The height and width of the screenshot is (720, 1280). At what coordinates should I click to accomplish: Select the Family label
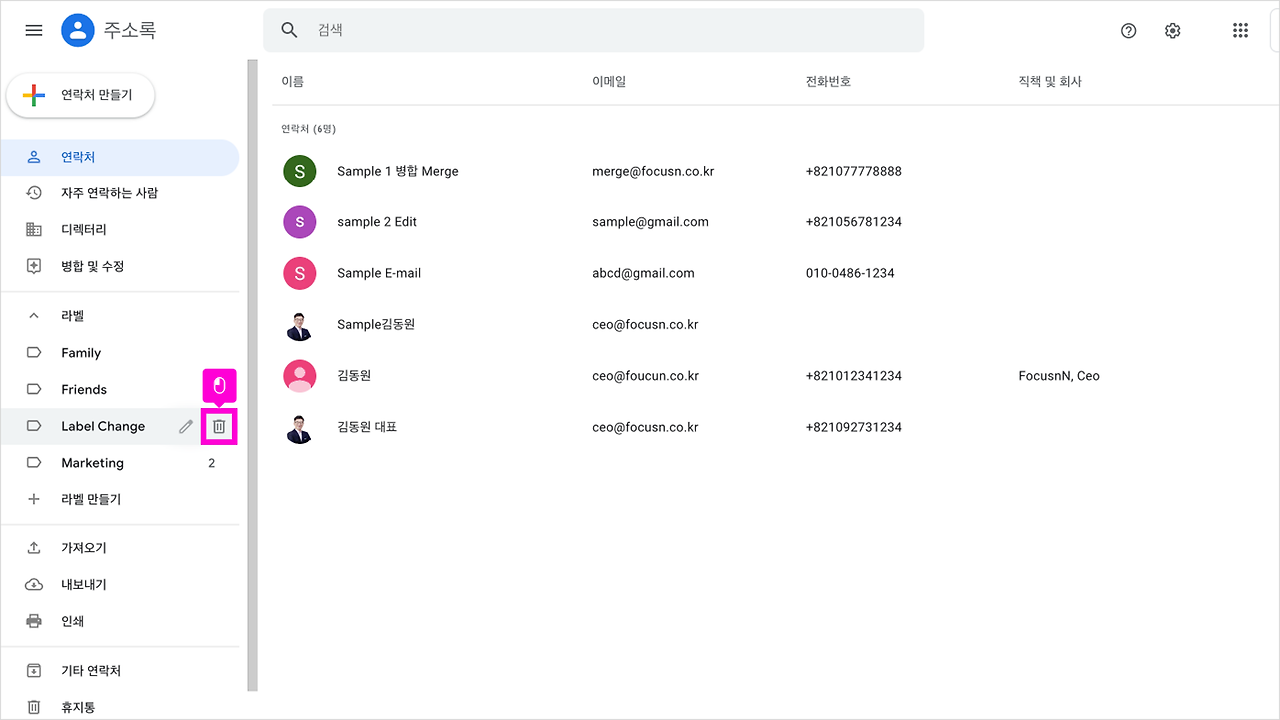tap(81, 352)
